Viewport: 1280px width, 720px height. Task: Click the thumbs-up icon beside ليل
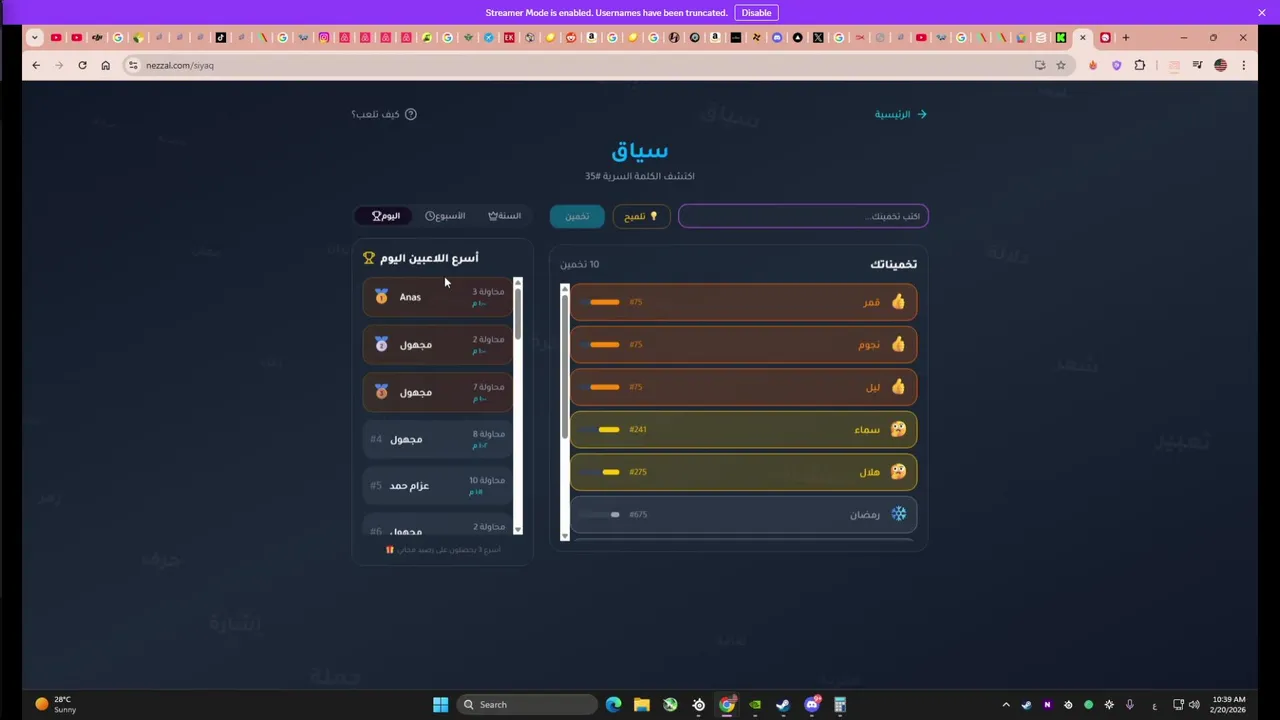(898, 387)
